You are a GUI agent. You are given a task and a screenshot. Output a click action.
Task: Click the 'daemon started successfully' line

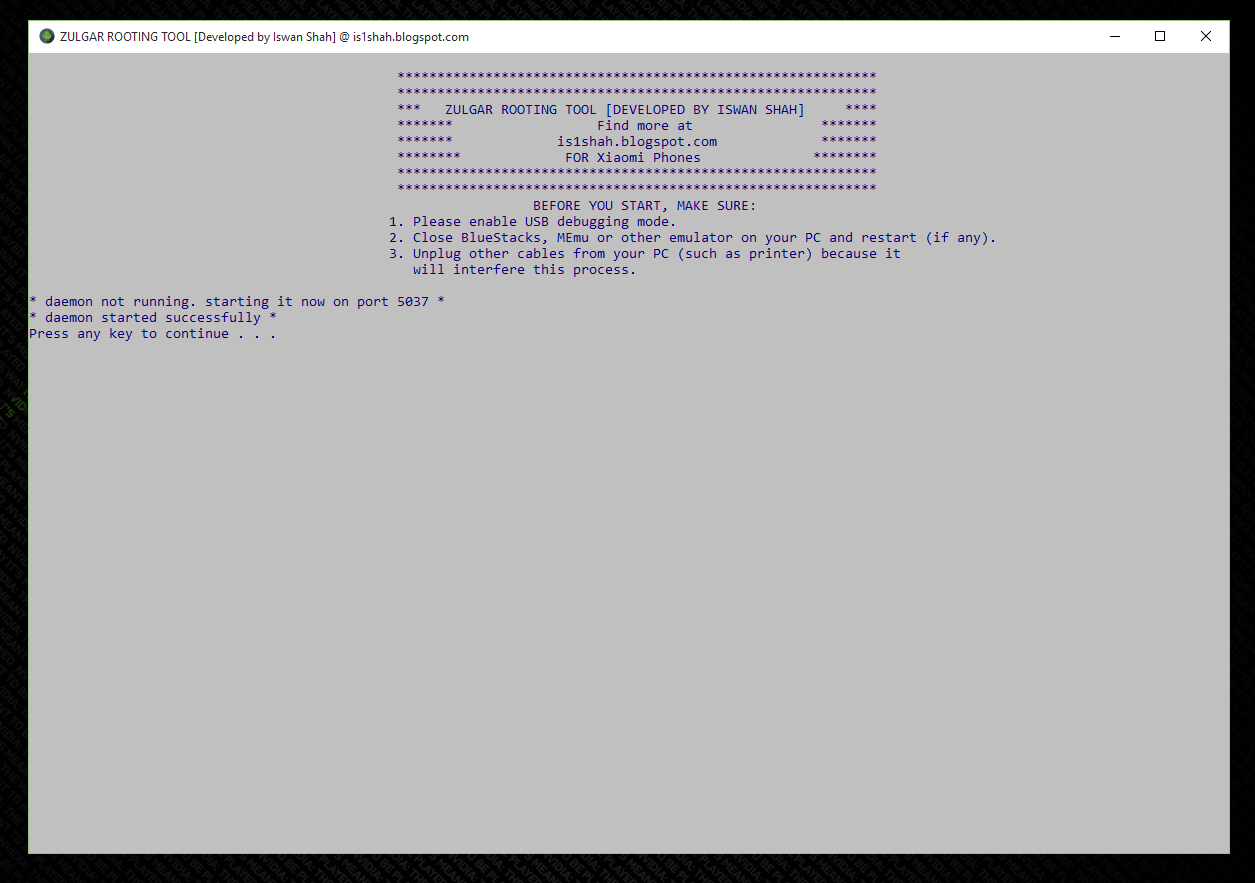click(153, 318)
